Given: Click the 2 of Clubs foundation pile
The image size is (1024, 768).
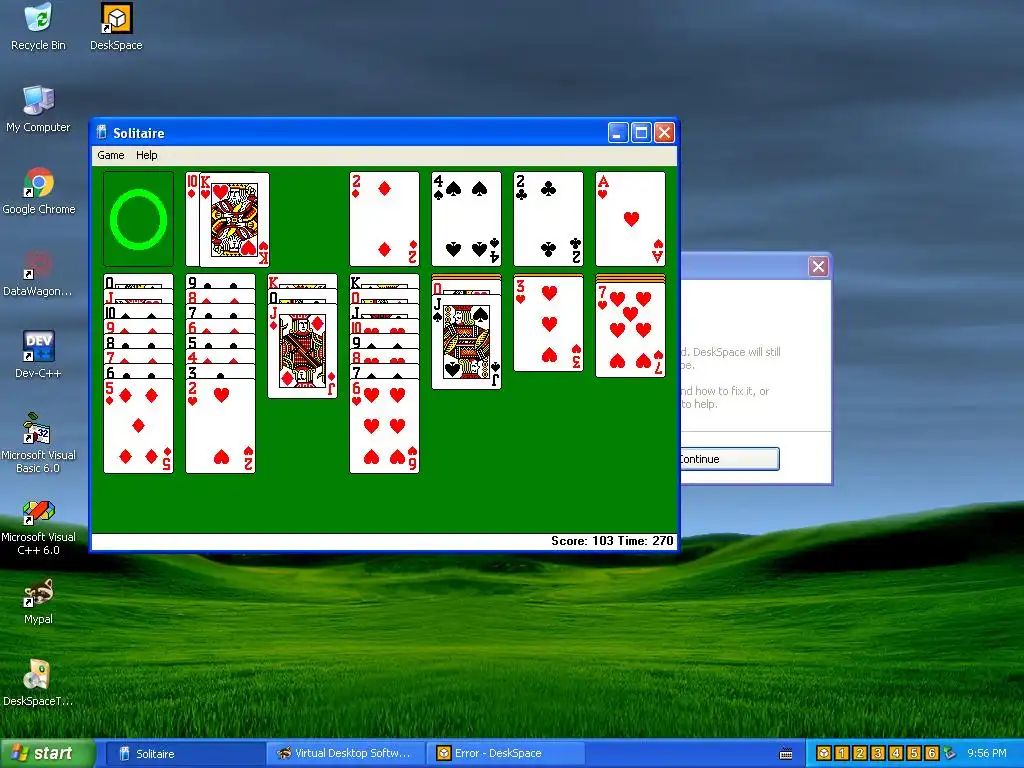Looking at the screenshot, I should (x=549, y=219).
